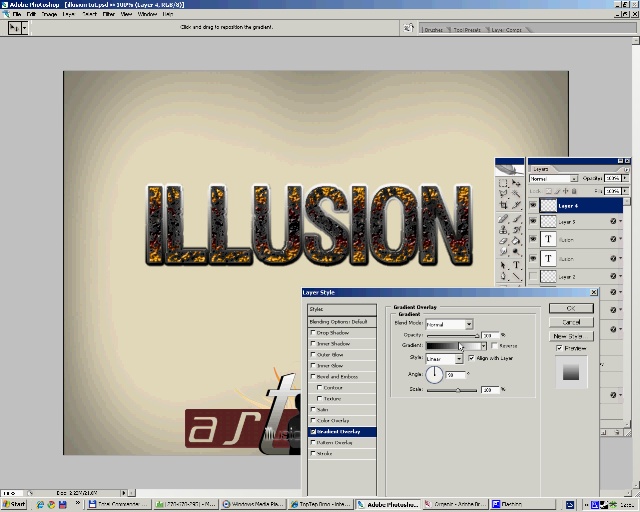
Task: Select the Dodge tool
Action: pyautogui.click(x=516, y=252)
